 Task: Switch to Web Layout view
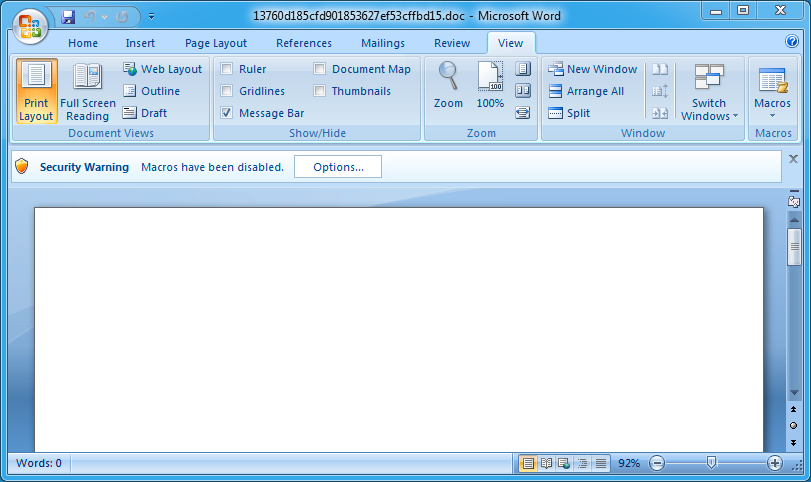pyautogui.click(x=162, y=69)
